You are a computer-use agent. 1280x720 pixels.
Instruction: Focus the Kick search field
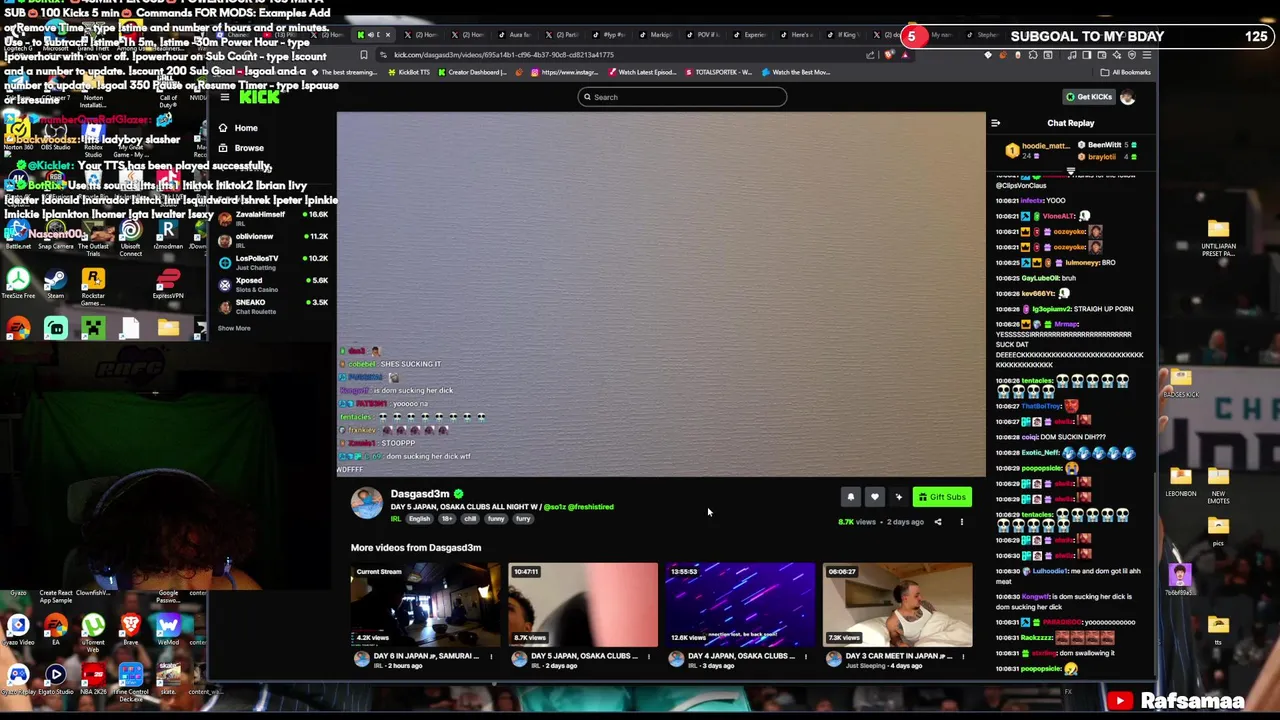coord(682,97)
